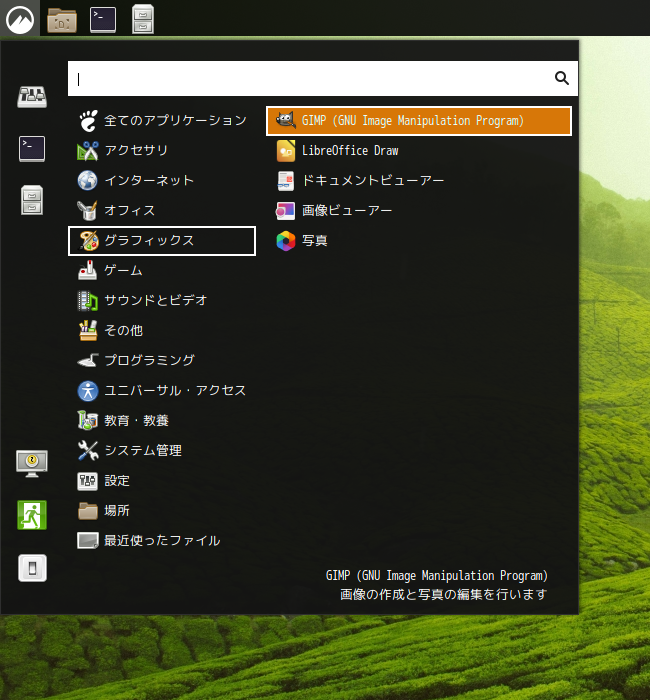The height and width of the screenshot is (700, 650).
Task: Select アクセサリ category
Action: (x=162, y=150)
